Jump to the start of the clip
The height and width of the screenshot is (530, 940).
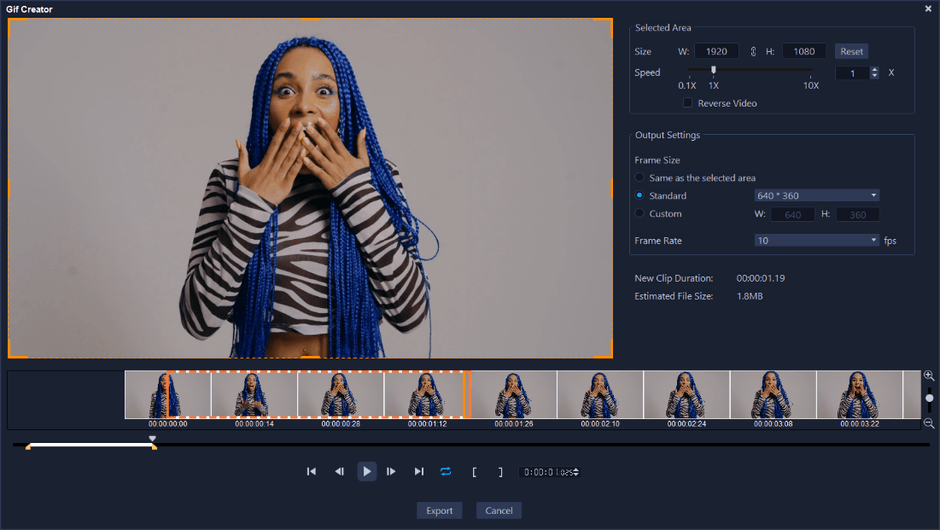[311, 471]
